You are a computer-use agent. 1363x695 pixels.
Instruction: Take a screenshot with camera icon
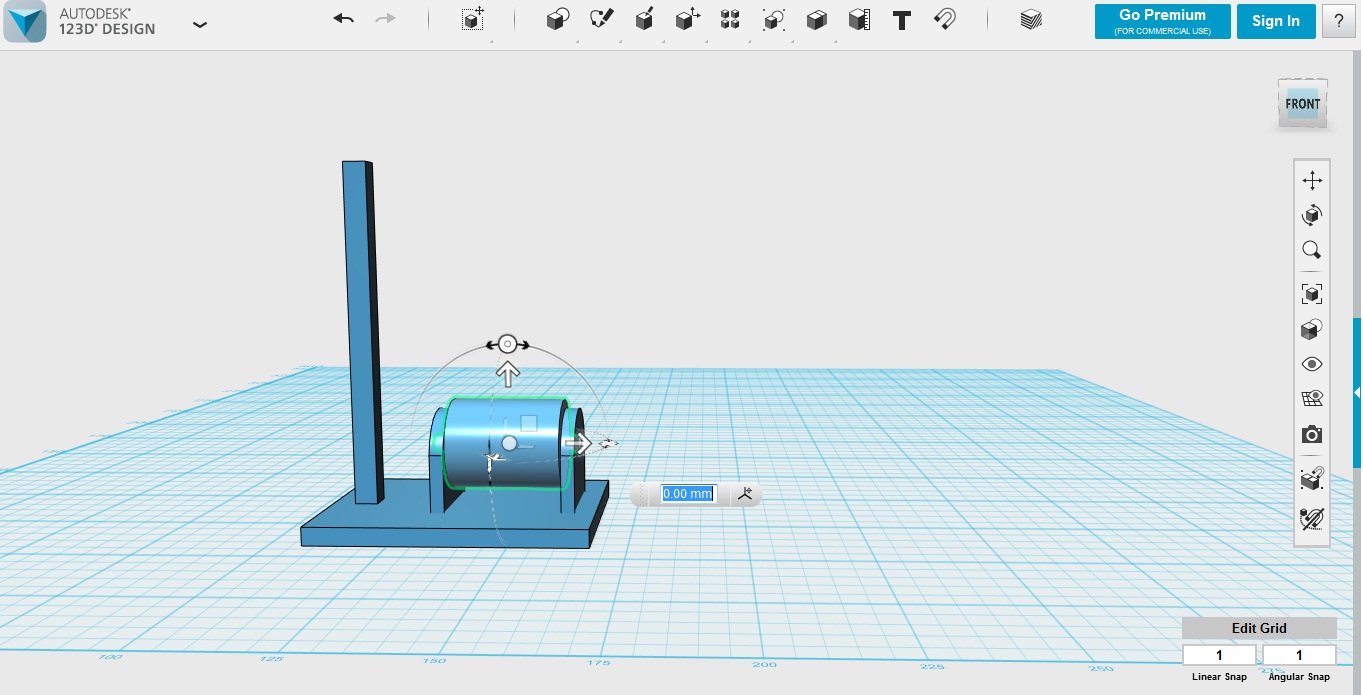[1312, 435]
